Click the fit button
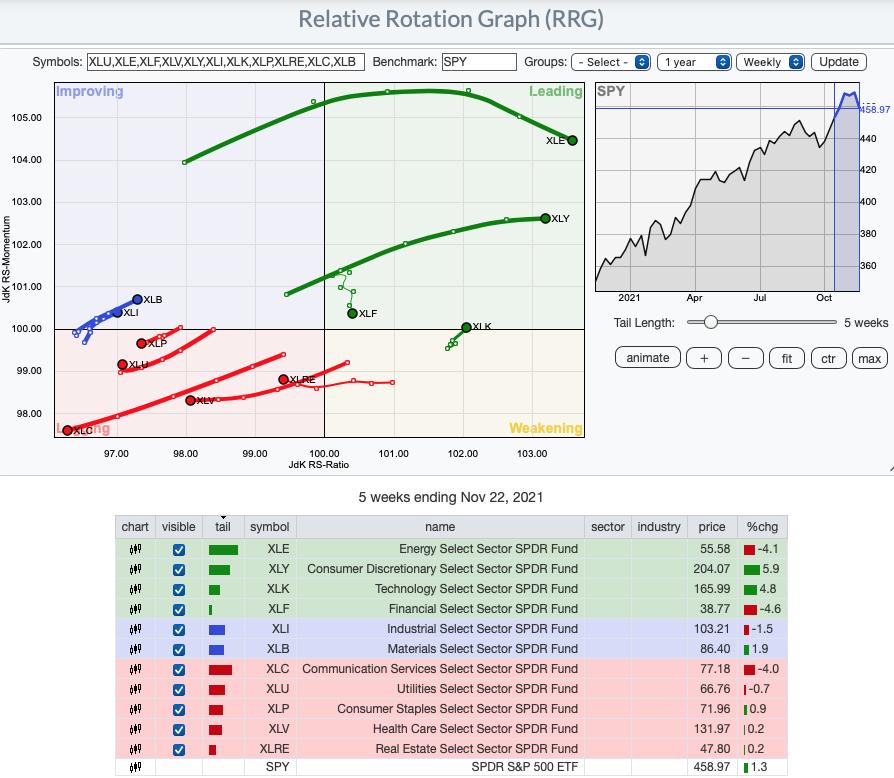 787,359
